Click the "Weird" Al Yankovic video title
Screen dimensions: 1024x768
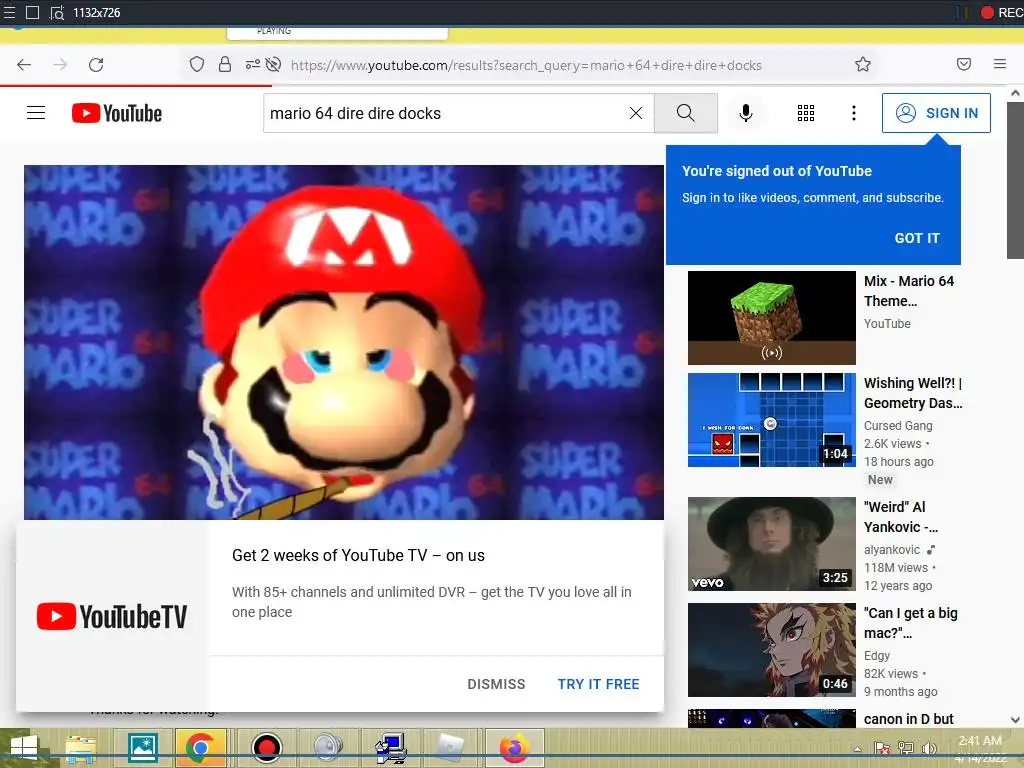[901, 517]
